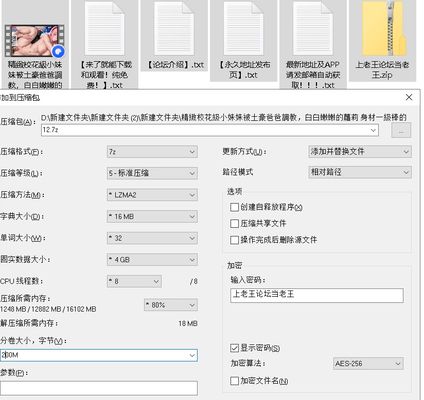Viewport: 424px width, 400px height.
Task: Open the 压缩格式 7z dropdown
Action: [x=152, y=152]
